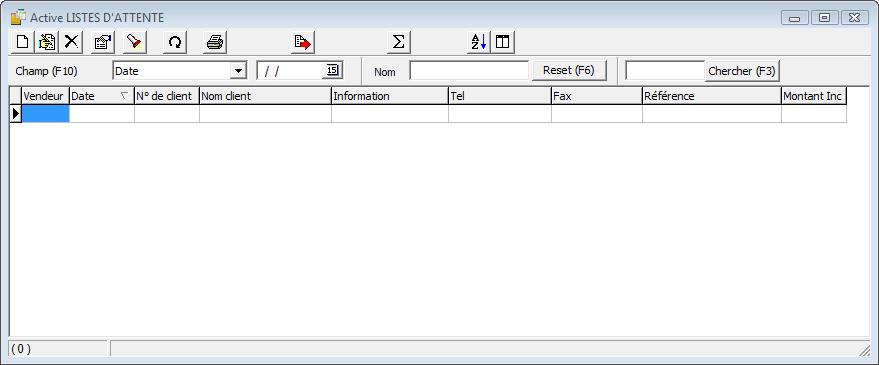Click the delete X toolbar icon
This screenshot has width=879, height=365.
coord(72,42)
